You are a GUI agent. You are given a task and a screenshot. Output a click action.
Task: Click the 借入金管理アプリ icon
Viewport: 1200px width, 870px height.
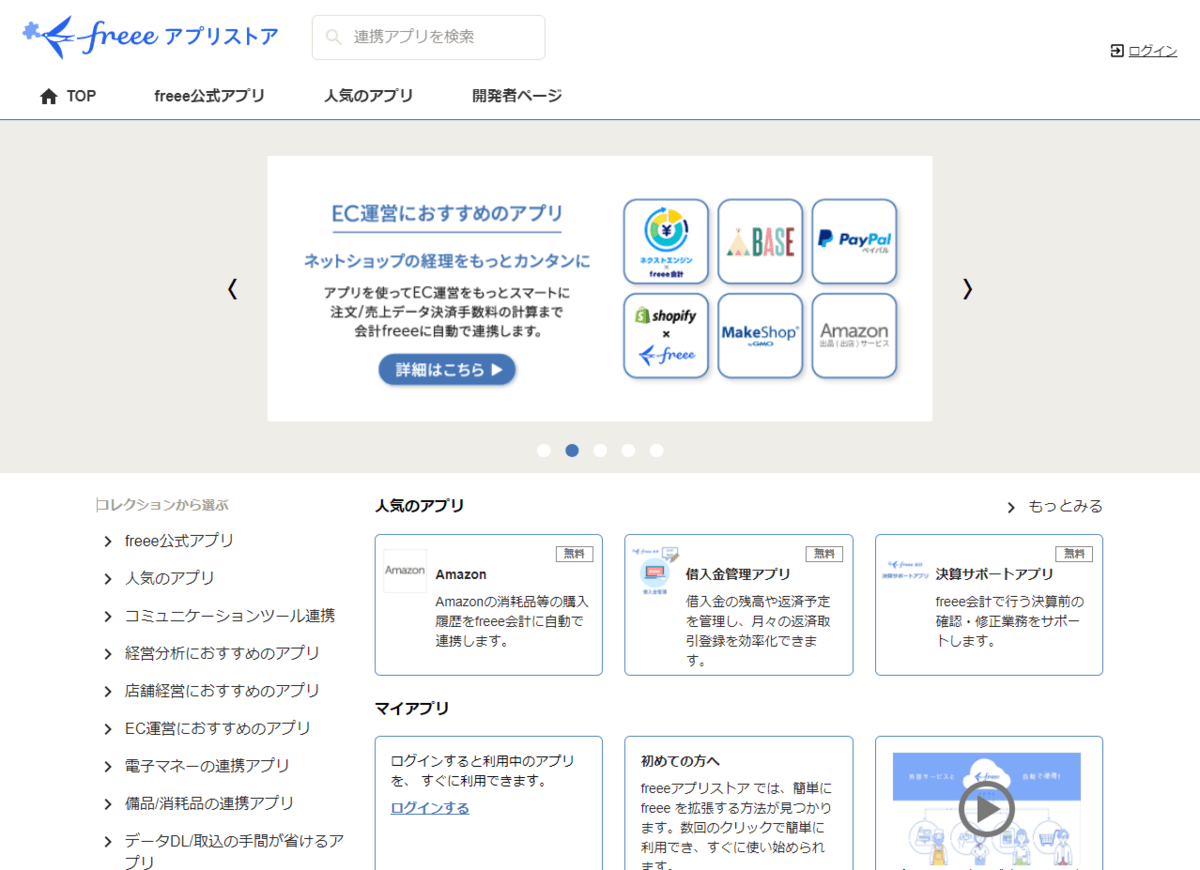[655, 572]
